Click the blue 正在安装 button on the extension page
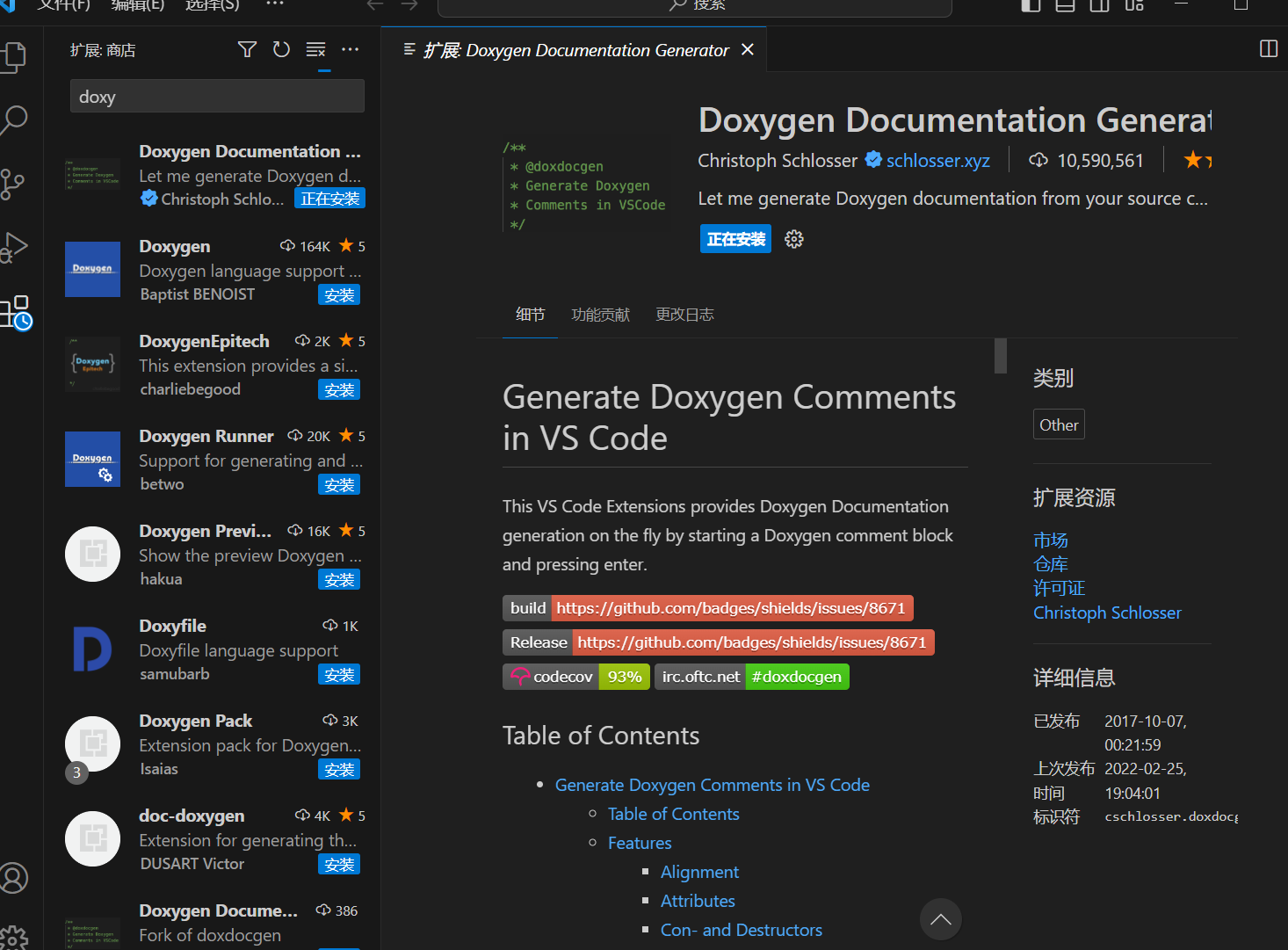This screenshot has width=1288, height=950. tap(736, 239)
